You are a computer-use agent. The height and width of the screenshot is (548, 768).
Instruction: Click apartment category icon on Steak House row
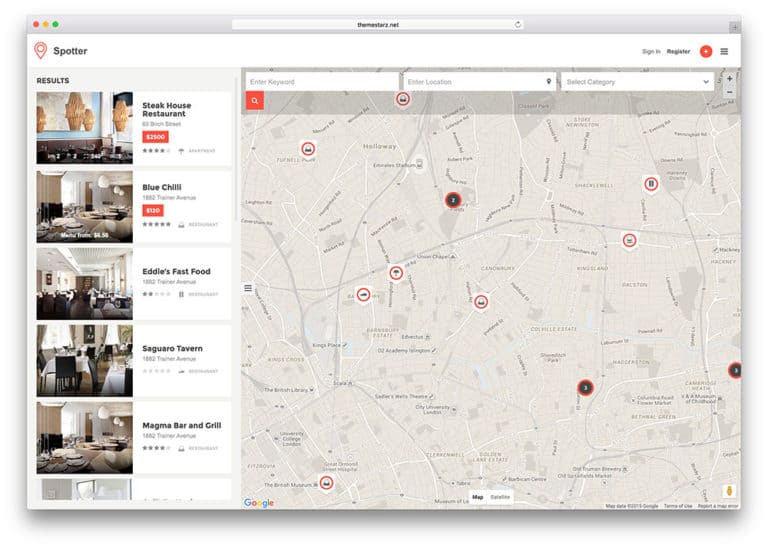(x=181, y=151)
